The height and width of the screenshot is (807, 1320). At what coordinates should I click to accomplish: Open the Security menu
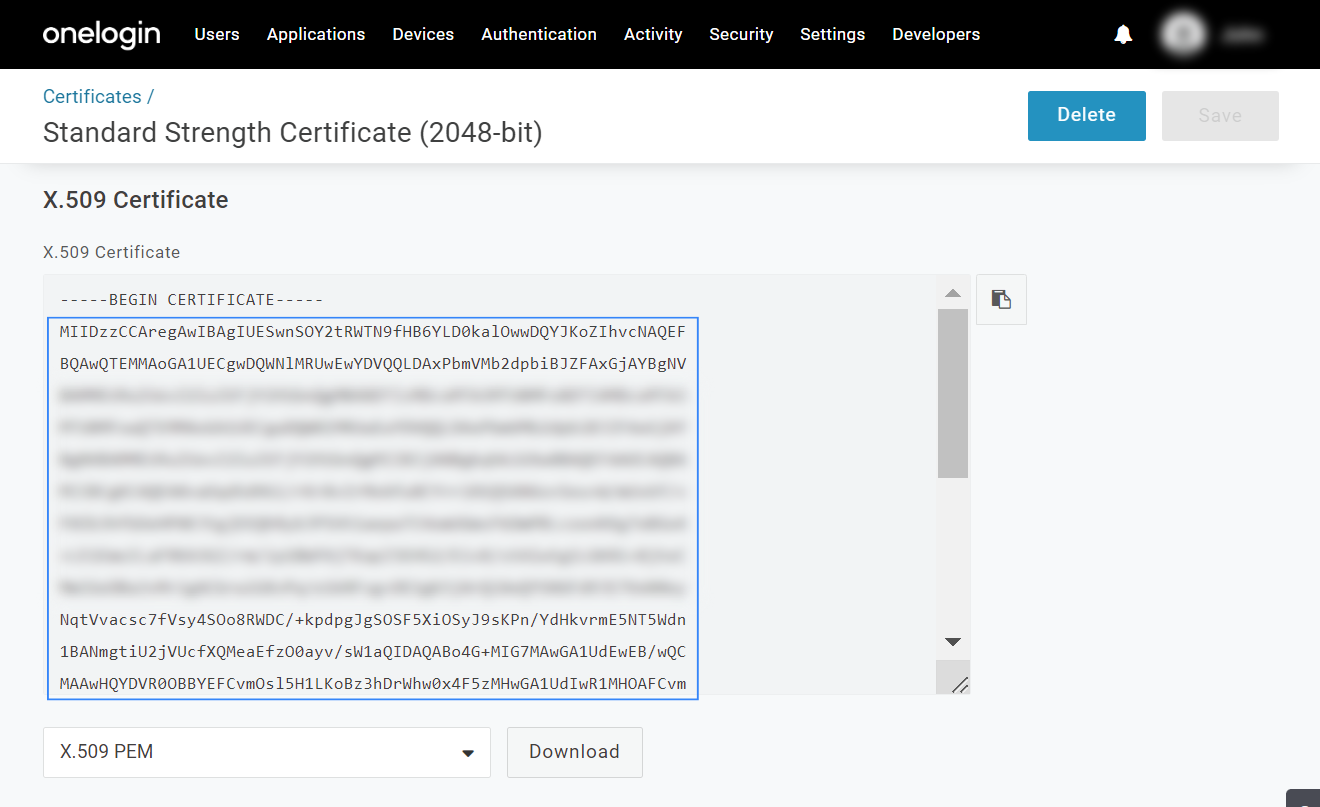point(741,35)
